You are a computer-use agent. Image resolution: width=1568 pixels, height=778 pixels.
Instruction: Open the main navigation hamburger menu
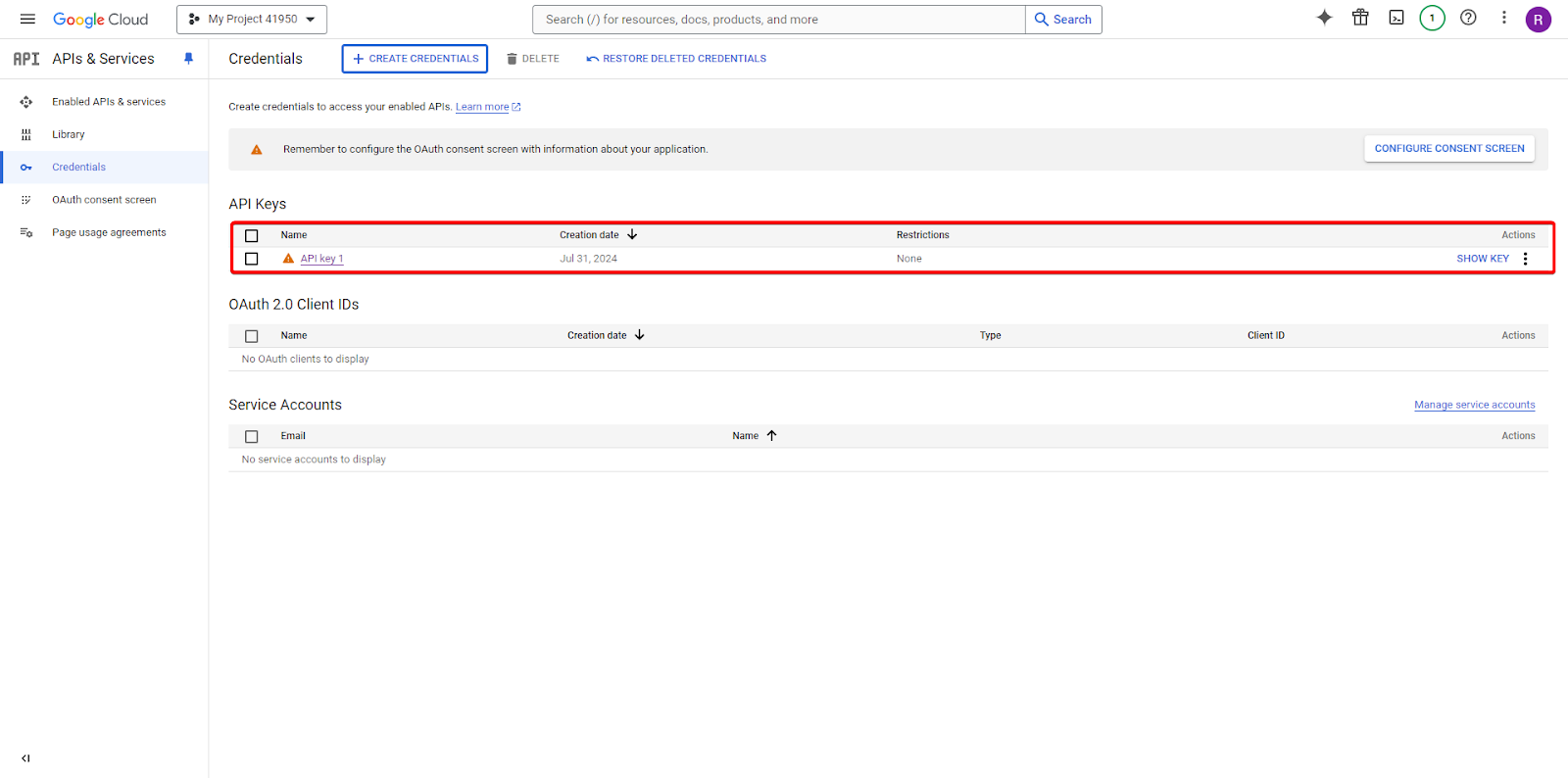coord(27,19)
